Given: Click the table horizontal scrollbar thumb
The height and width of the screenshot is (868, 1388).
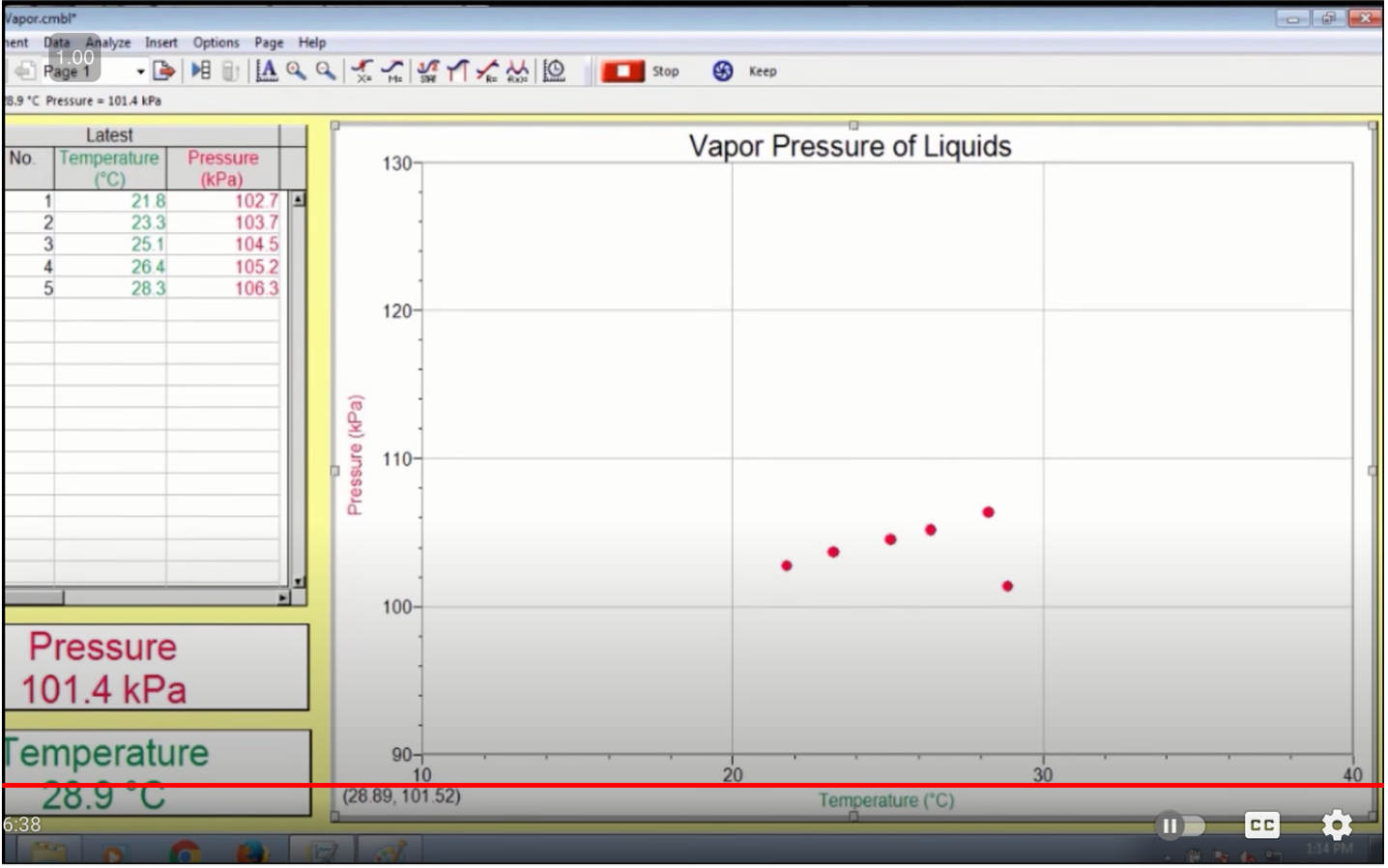Looking at the screenshot, I should coord(34,597).
